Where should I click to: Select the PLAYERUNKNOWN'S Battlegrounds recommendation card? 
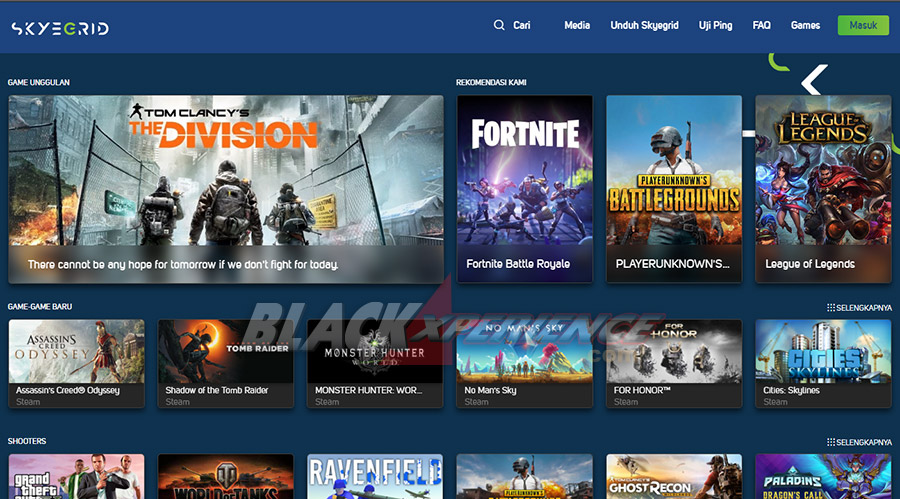[x=674, y=189]
